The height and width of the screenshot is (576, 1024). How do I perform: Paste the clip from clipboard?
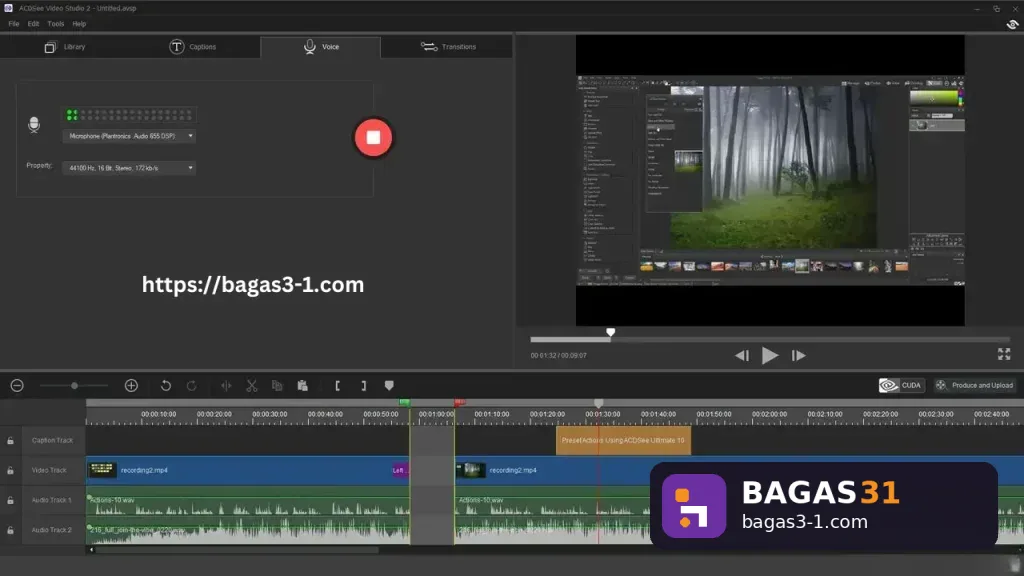tap(302, 385)
